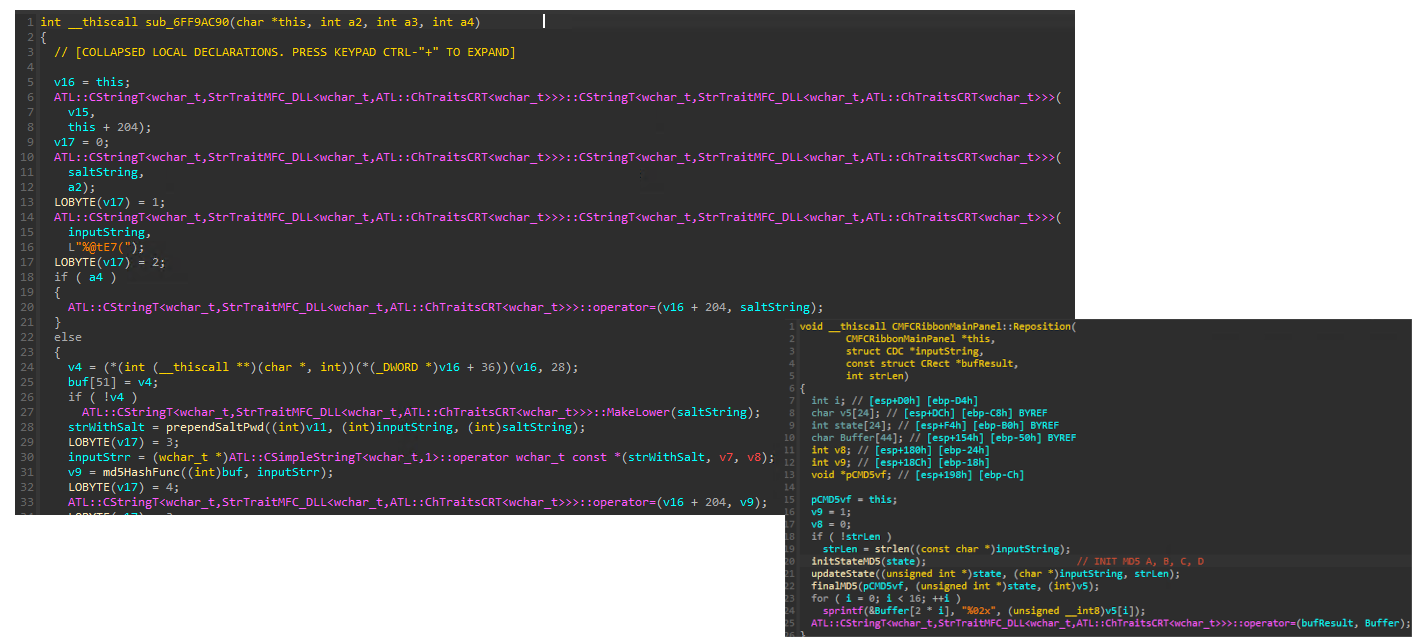Screen dimensions: 1420x640
Task: Click the strWithSalt variable on line 28
Action: point(104,427)
